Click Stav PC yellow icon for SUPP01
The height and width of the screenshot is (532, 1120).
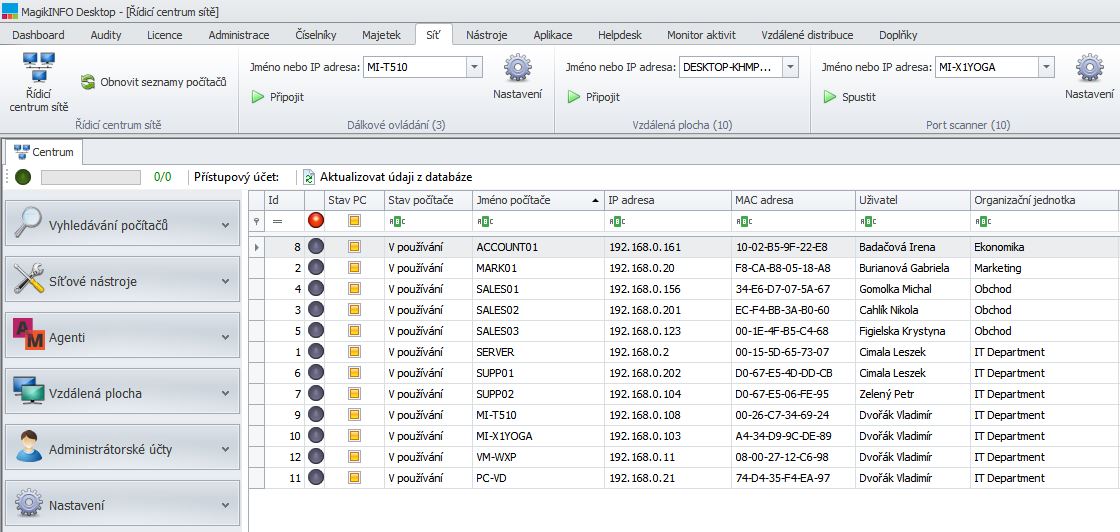(354, 373)
